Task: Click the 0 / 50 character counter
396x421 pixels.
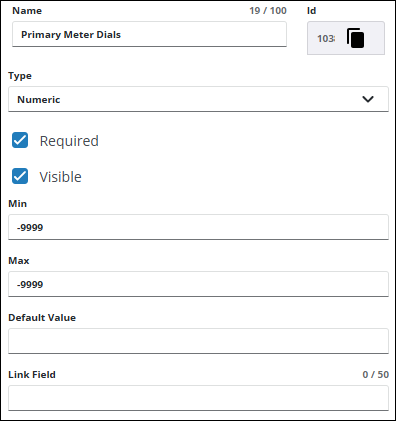Action: click(x=376, y=375)
